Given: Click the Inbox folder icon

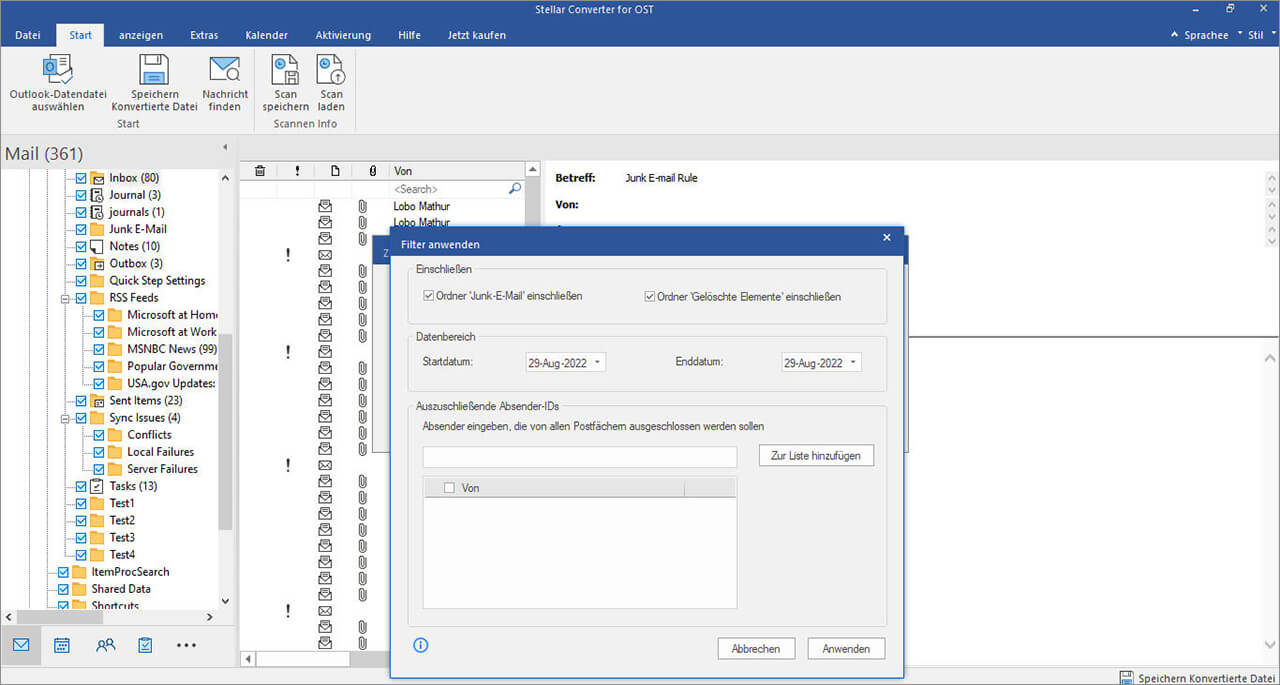Looking at the screenshot, I should click(98, 178).
